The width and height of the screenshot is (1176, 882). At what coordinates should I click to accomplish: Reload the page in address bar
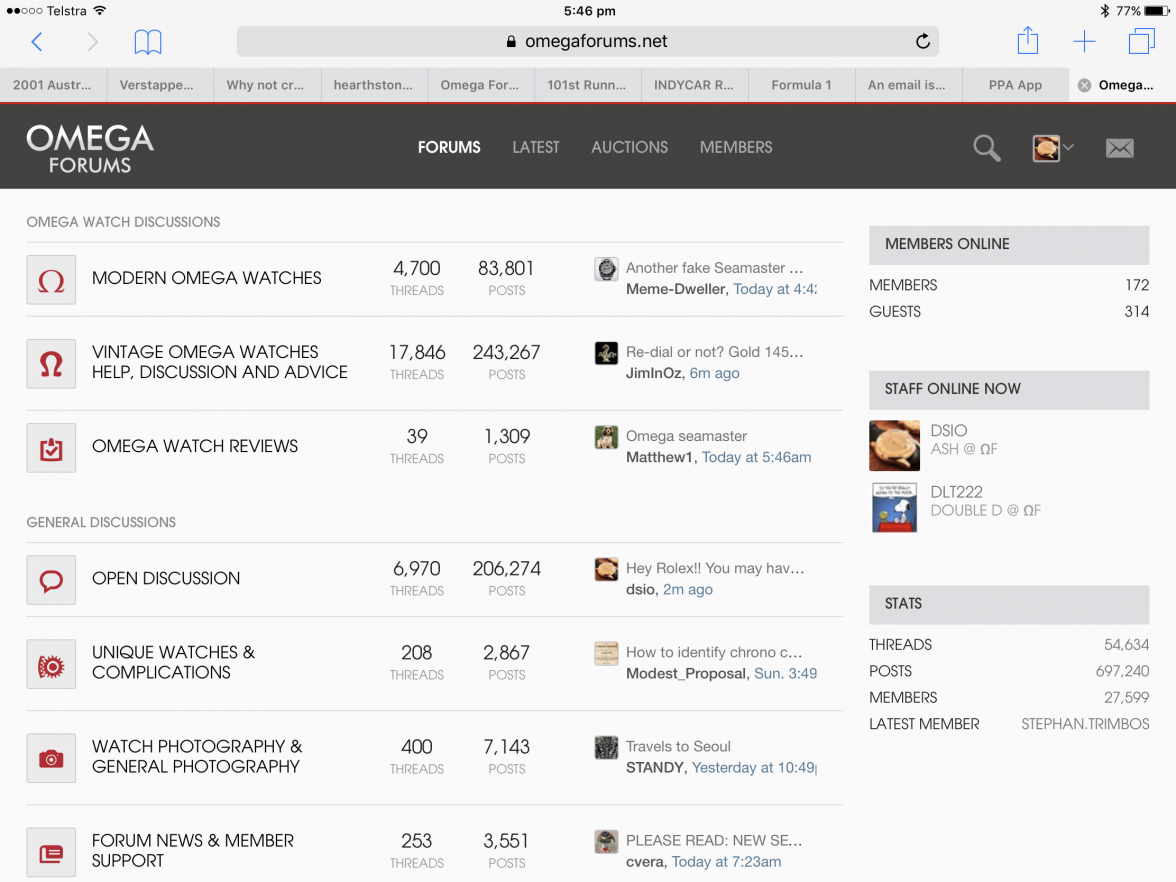pos(922,42)
